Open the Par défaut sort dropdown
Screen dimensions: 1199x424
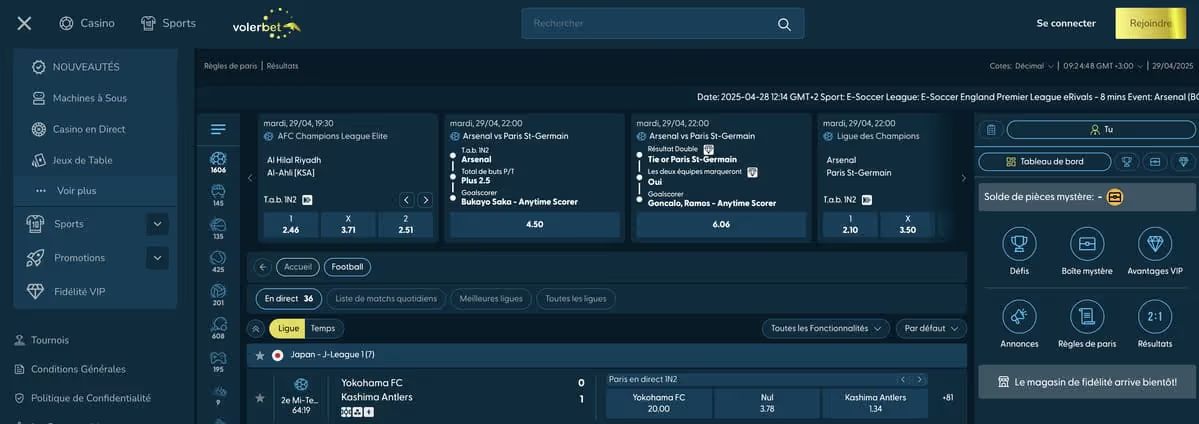click(930, 328)
